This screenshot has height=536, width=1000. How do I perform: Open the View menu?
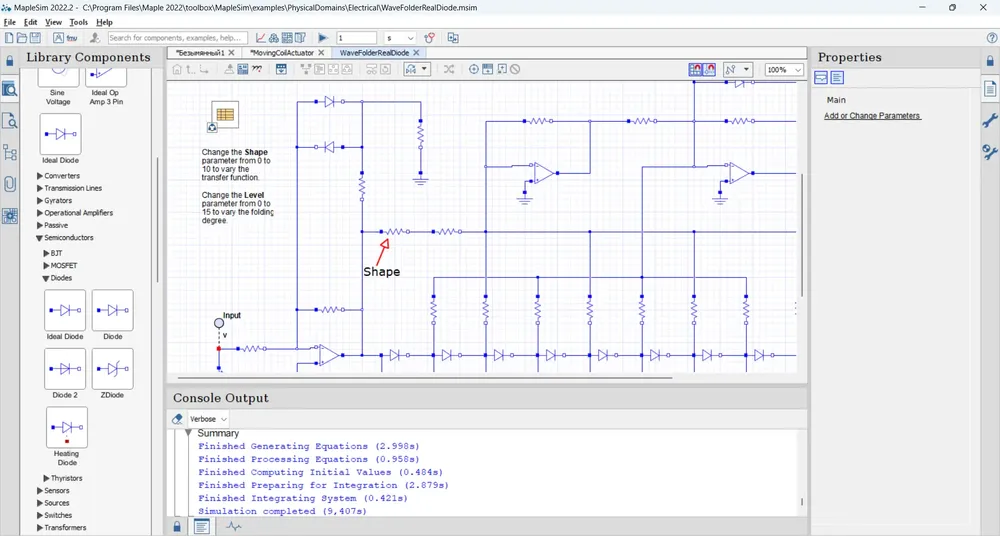54,22
